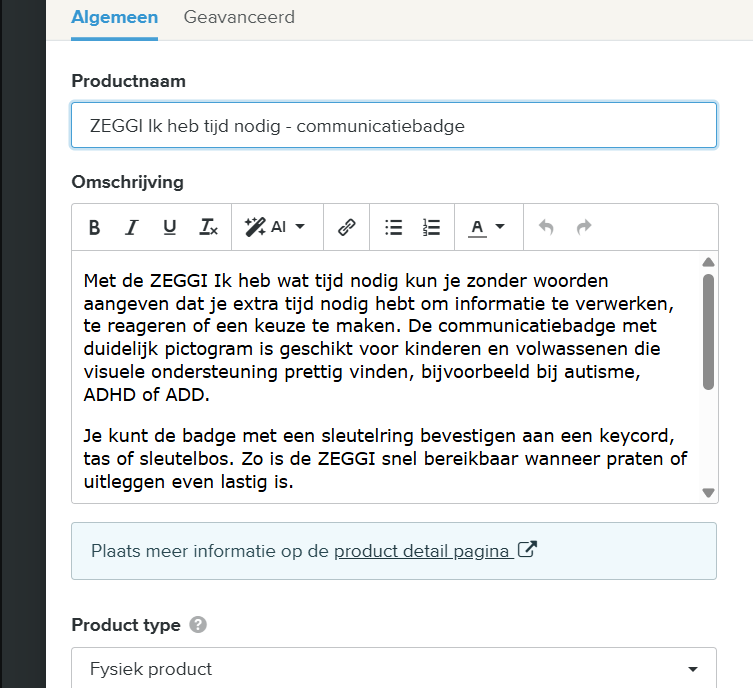This screenshot has height=688, width=753.
Task: Clear text formatting with Tx icon
Action: point(208,227)
